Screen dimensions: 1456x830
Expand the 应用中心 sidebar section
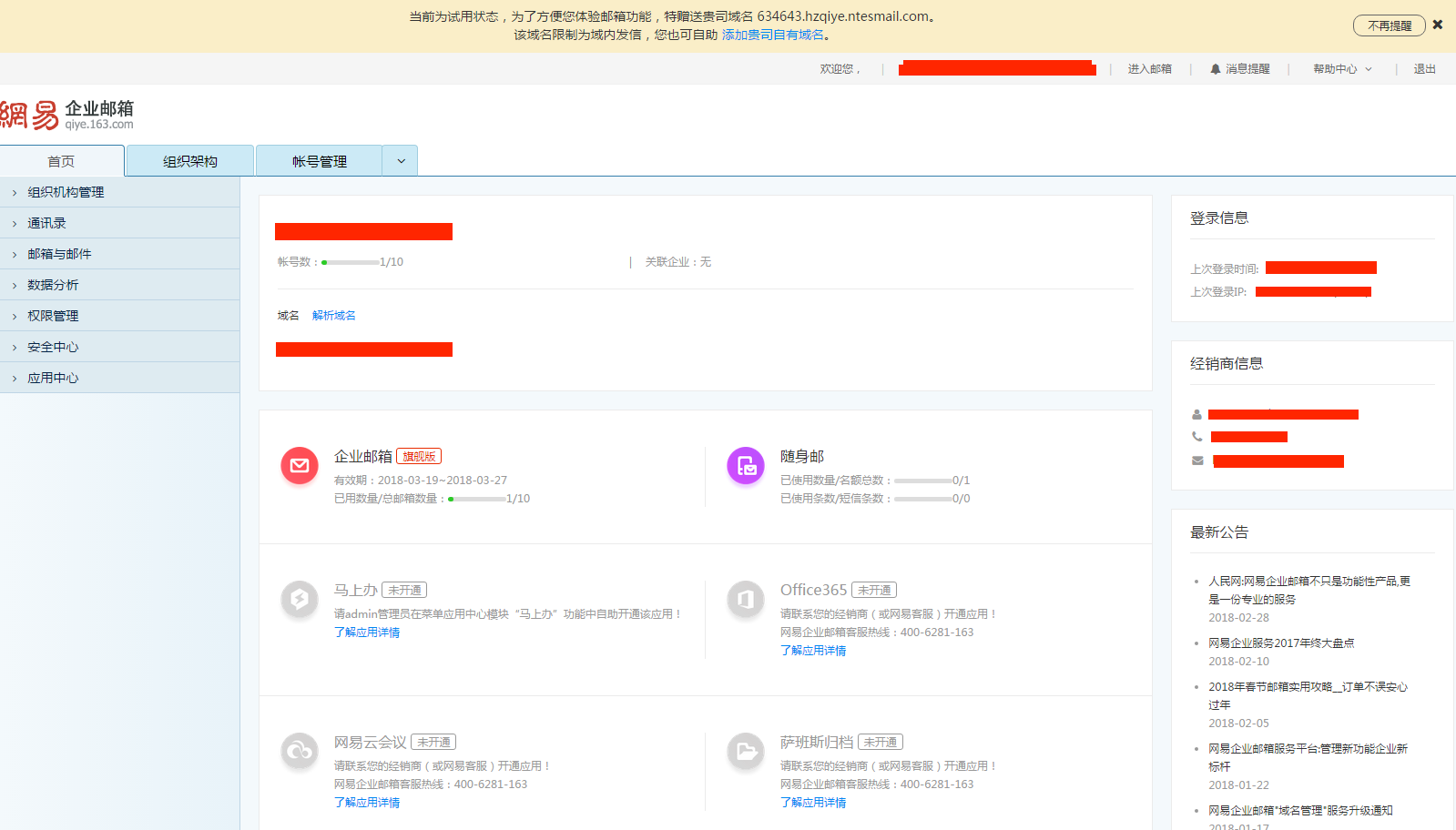coord(119,378)
